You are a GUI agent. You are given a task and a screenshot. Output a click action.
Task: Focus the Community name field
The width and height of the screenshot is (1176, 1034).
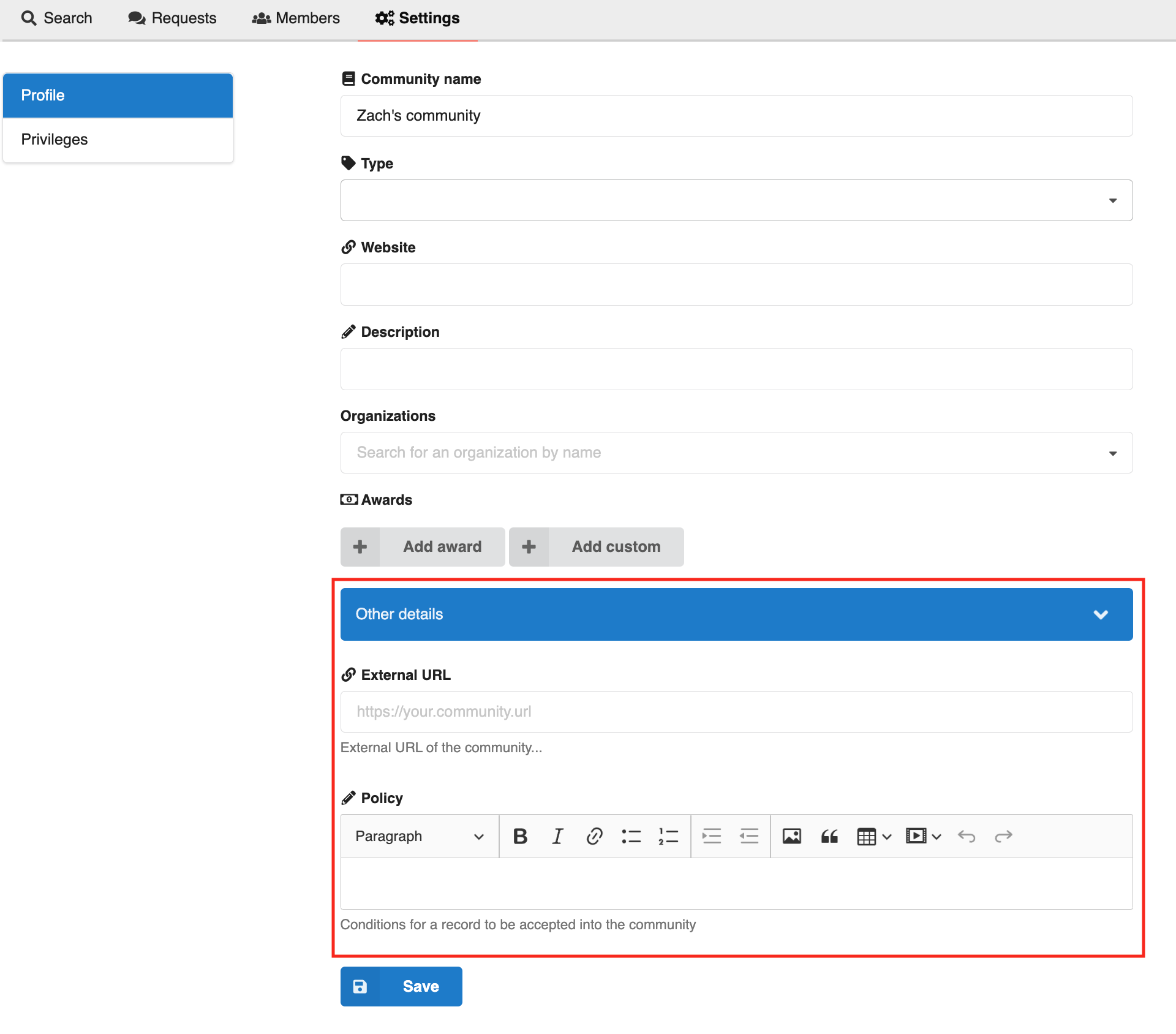[x=736, y=116]
